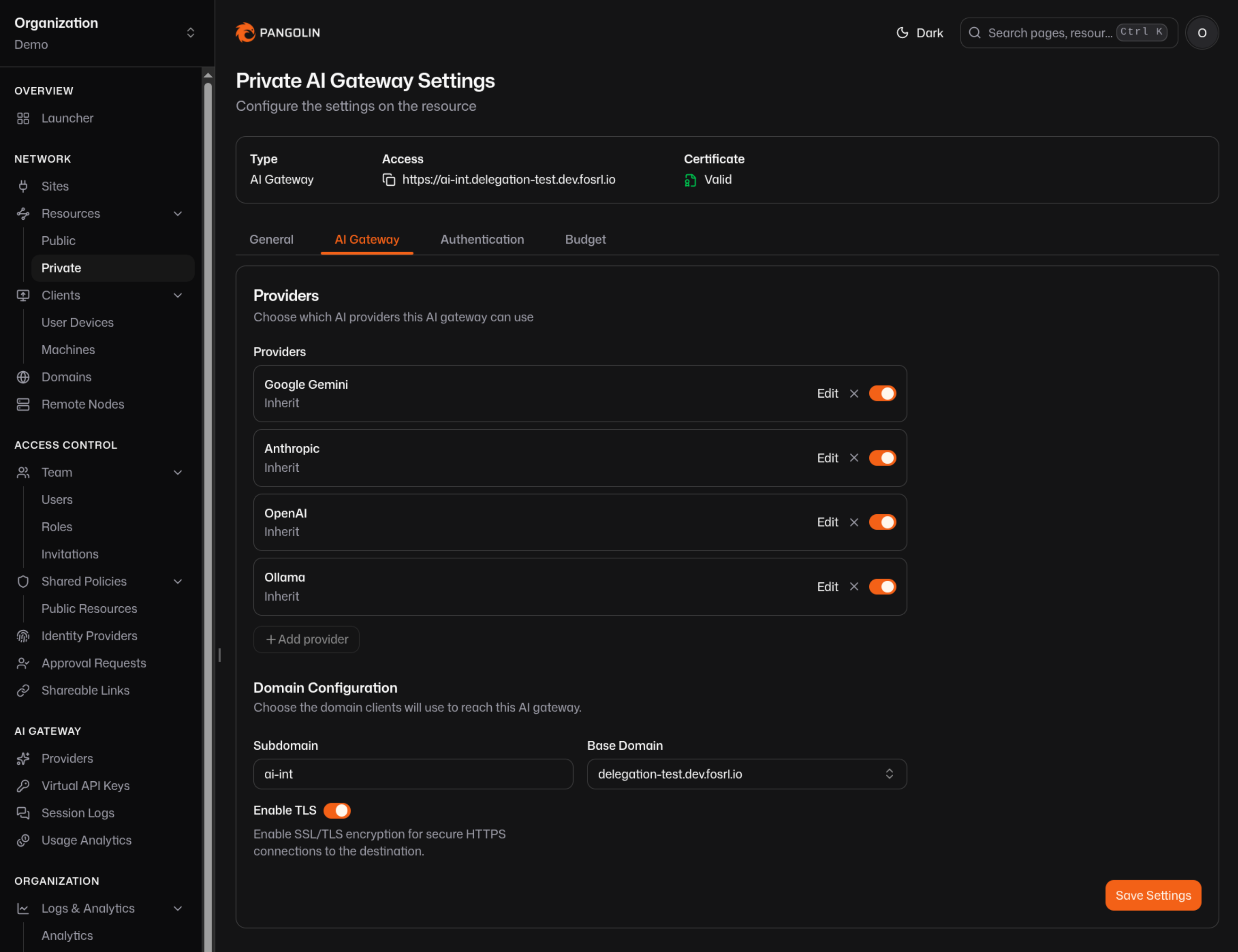
Task: Toggle the Enable TLS switch
Action: pos(337,810)
